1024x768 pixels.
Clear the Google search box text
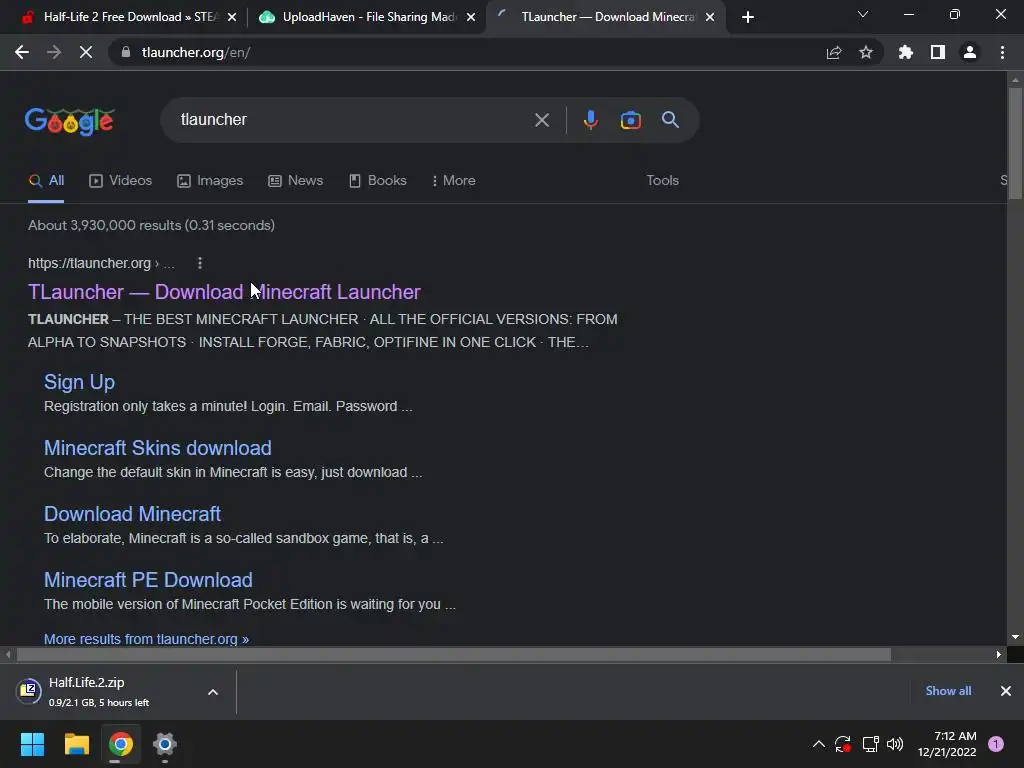tap(541, 120)
